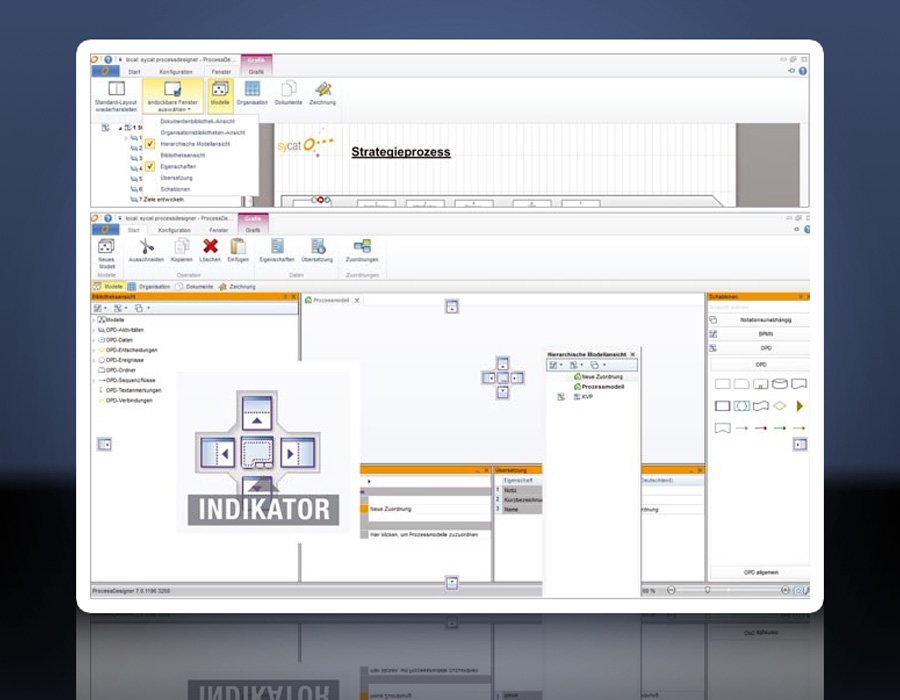This screenshot has height=700, width=900.
Task: Open Zeichnung icon in upper window ribbon
Action: (x=323, y=94)
